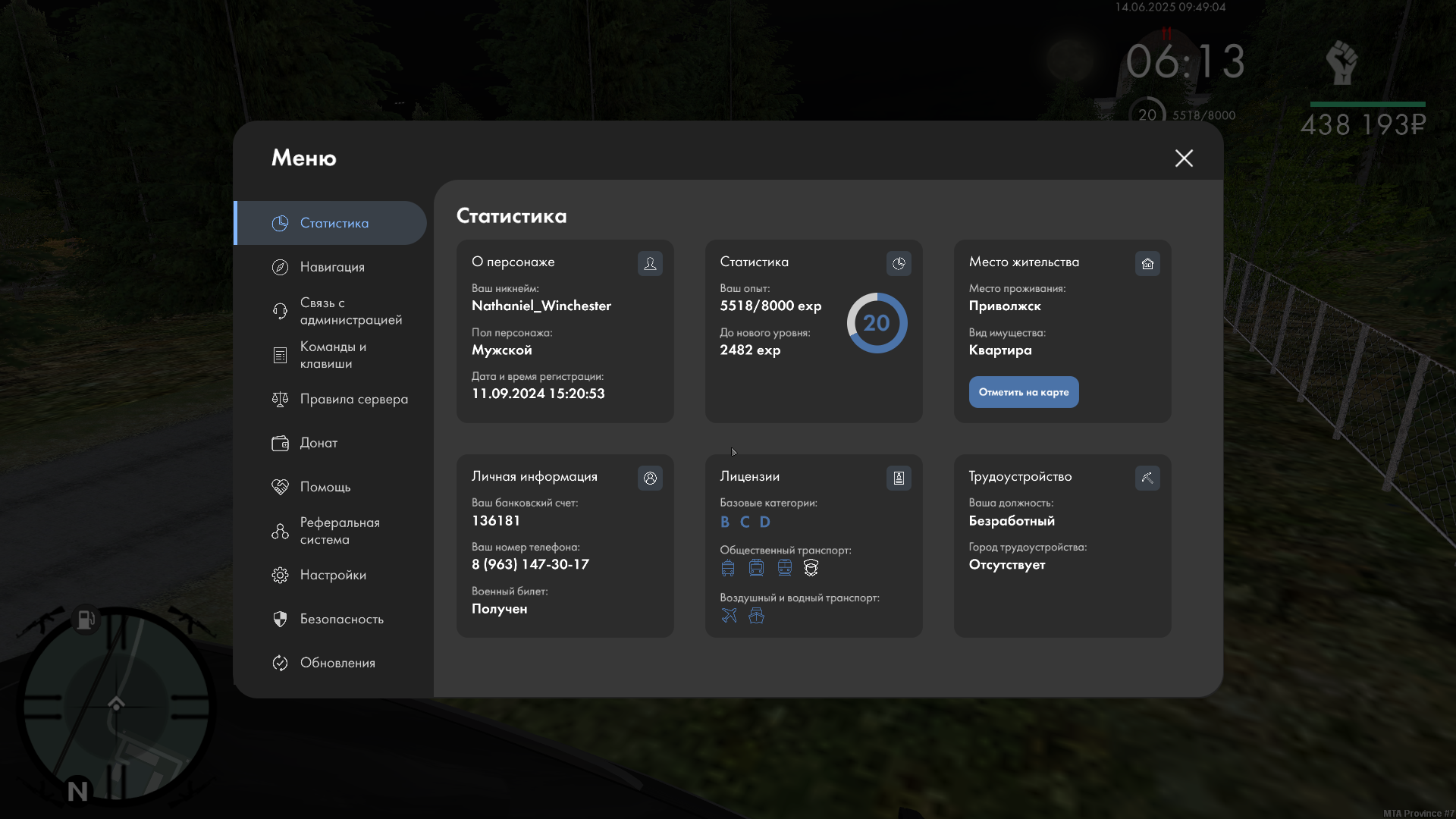Click the fist weapon icon in HUD
This screenshot has height=819, width=1456.
[x=1341, y=63]
